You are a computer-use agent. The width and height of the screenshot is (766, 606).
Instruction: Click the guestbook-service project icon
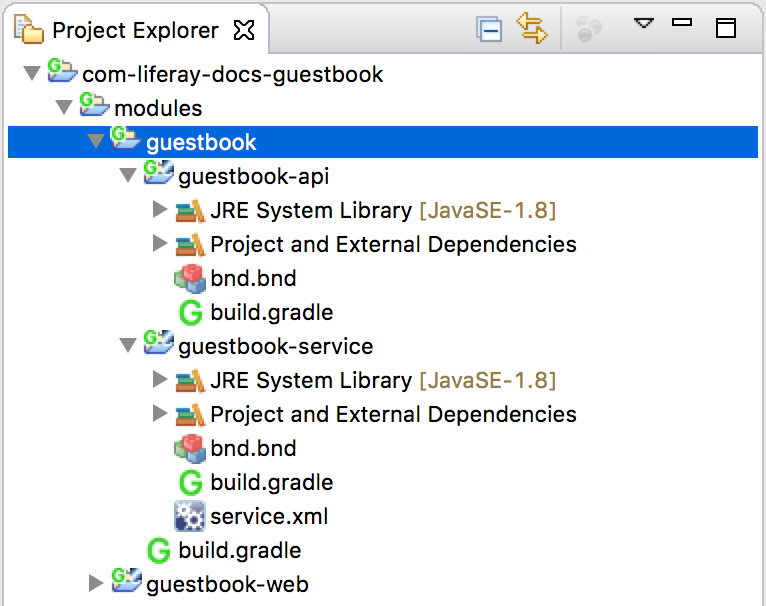(x=158, y=342)
